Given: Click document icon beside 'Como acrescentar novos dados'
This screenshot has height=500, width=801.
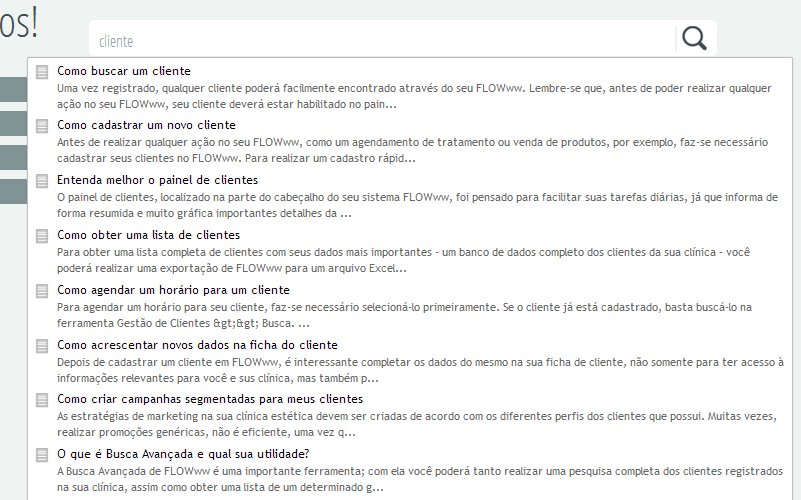Looking at the screenshot, I should (42, 346).
